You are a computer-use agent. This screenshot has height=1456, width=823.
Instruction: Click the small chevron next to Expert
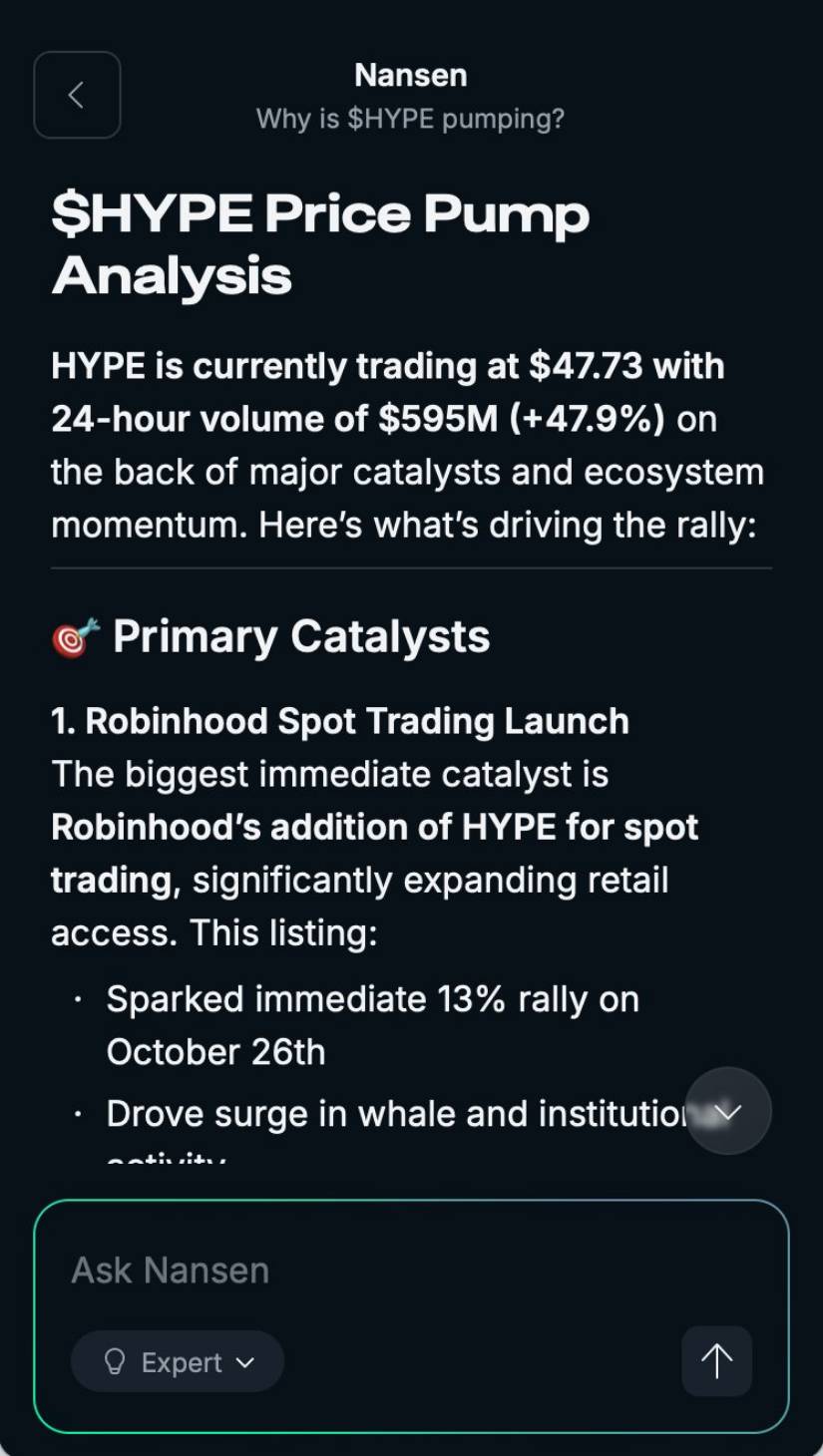[x=245, y=1362]
